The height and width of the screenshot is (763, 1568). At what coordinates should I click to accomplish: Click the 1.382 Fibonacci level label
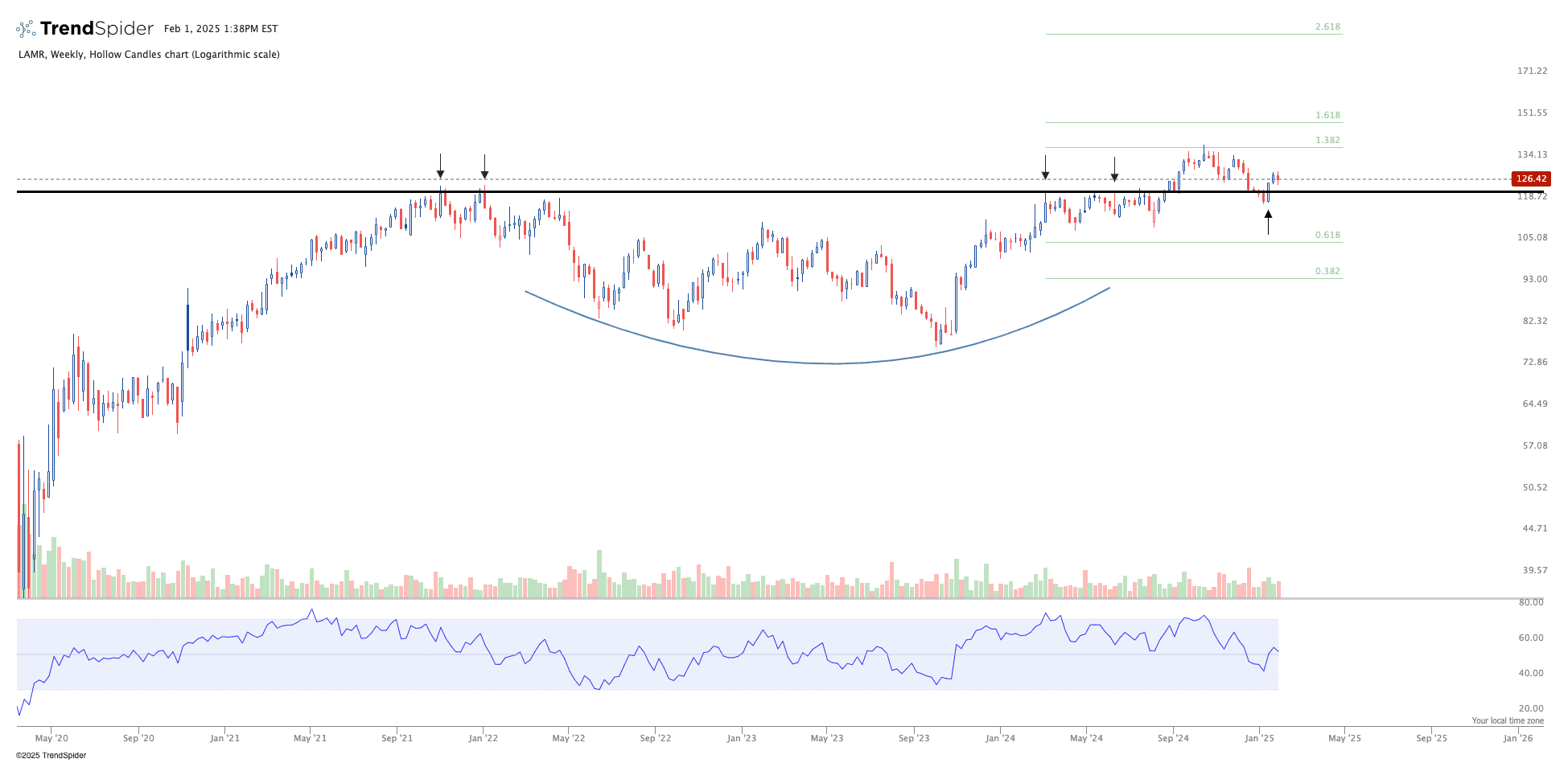[1327, 141]
